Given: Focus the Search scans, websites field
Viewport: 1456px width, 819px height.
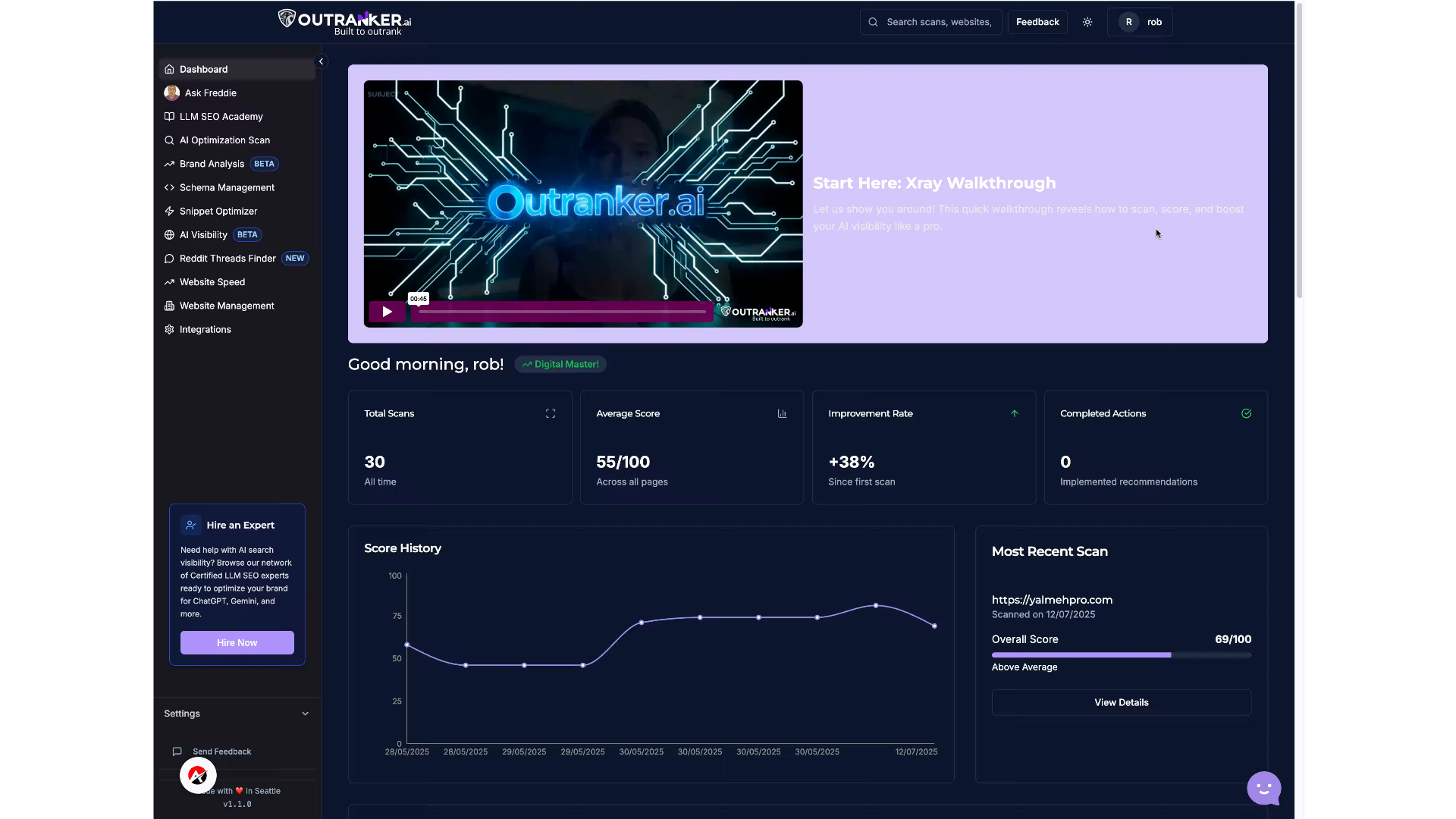Looking at the screenshot, I should [938, 22].
